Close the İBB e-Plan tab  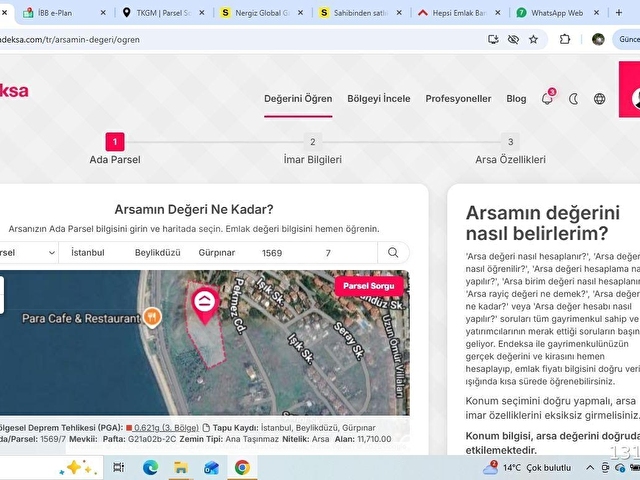point(103,13)
